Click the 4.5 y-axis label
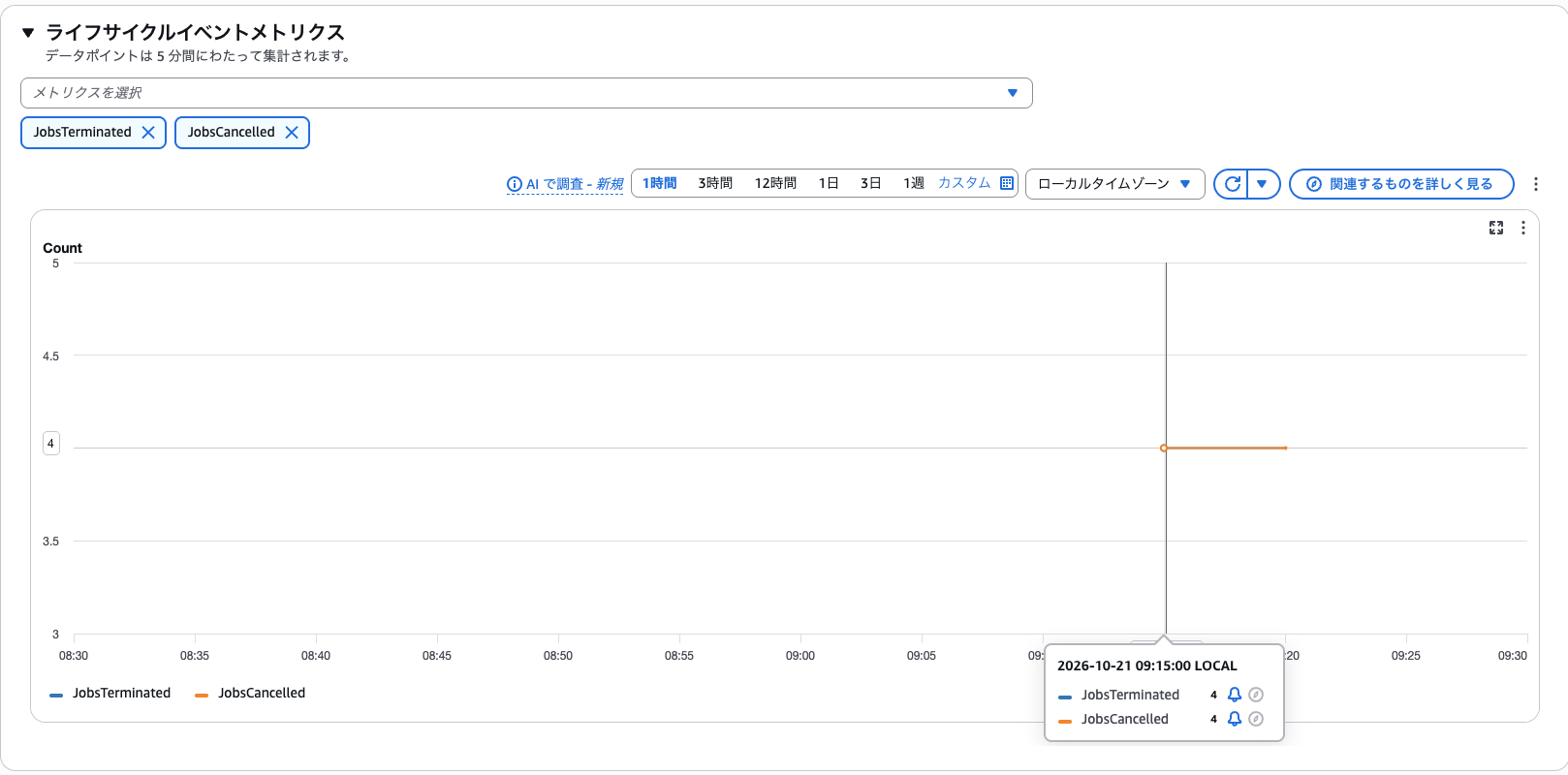The width and height of the screenshot is (1568, 775). click(x=50, y=356)
